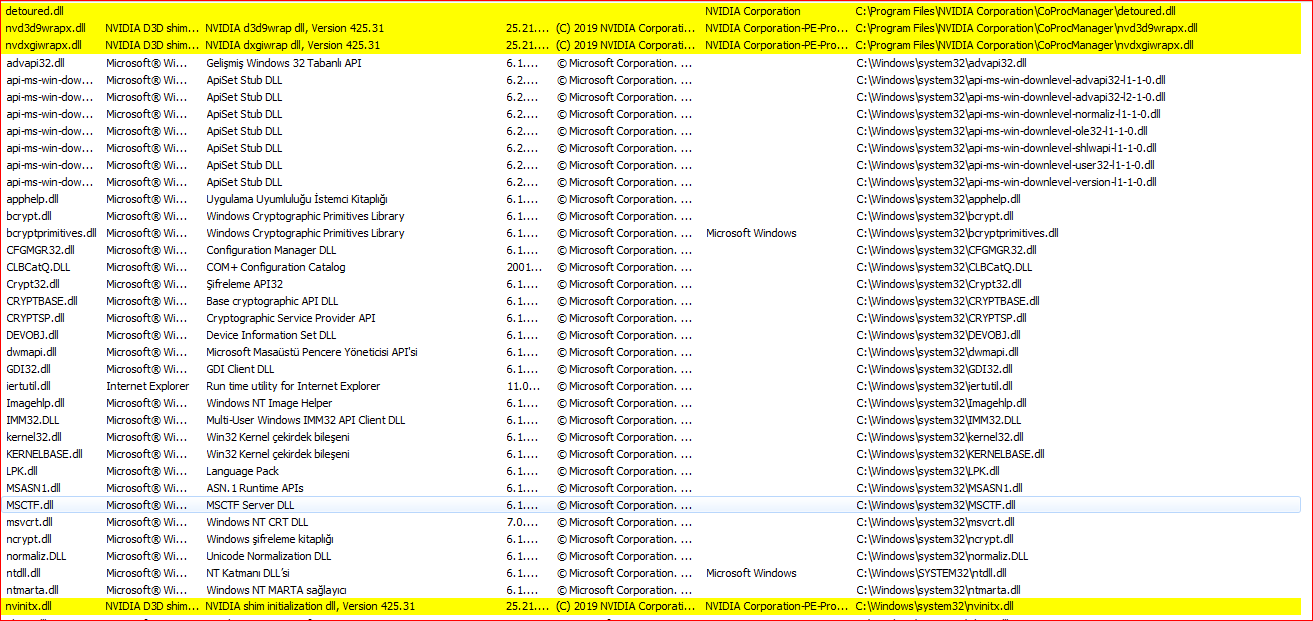
Task: Click "Cryptographic Service Provider API" description
Action: tap(291, 318)
